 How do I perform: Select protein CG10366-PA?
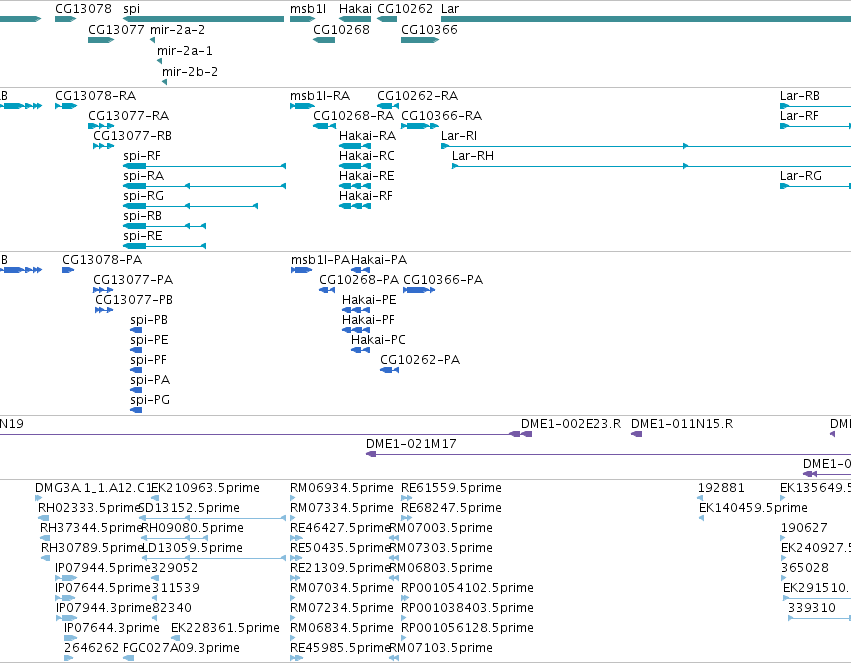click(443, 279)
